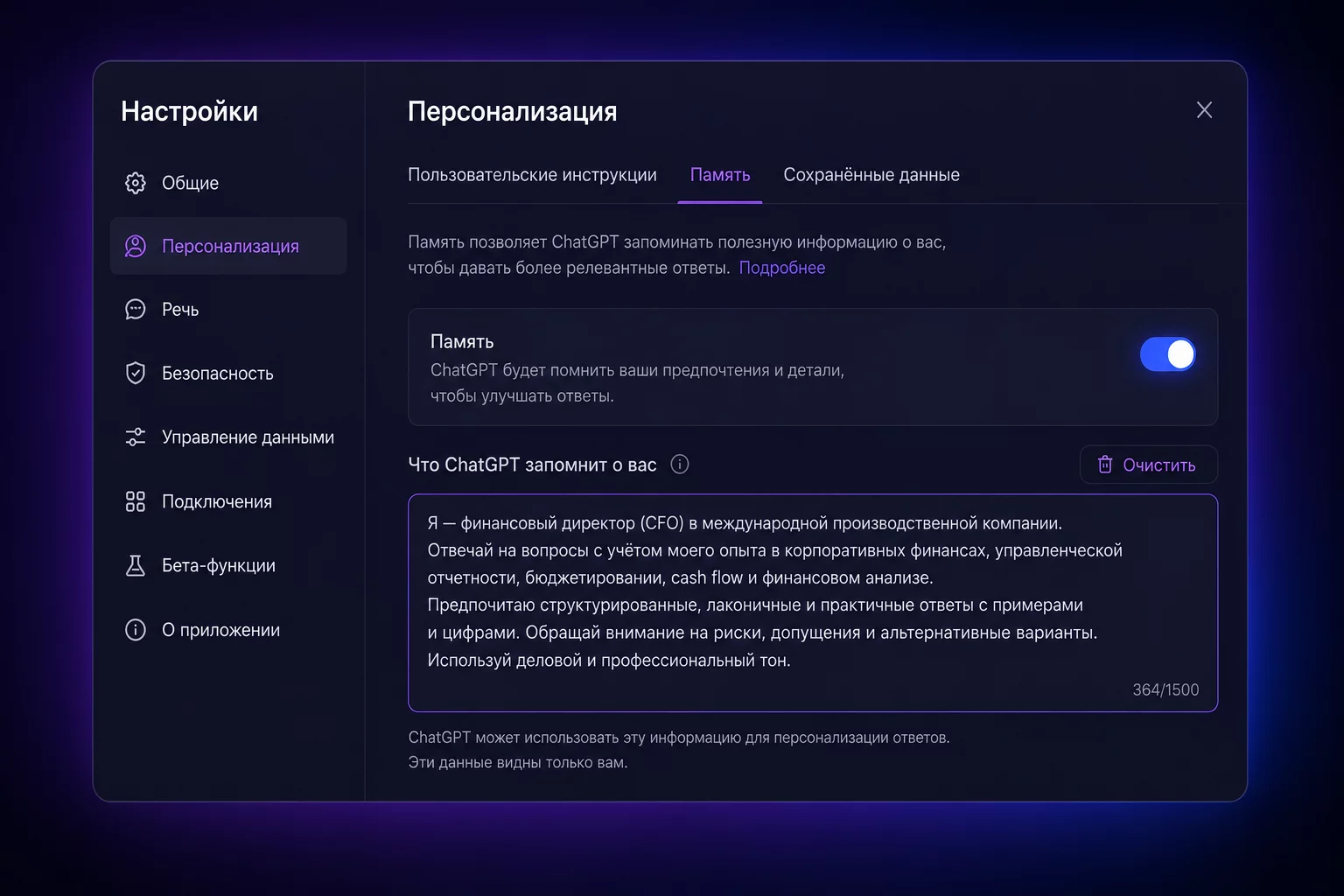
Task: Turn off the Память toggle switch
Action: pyautogui.click(x=1167, y=354)
